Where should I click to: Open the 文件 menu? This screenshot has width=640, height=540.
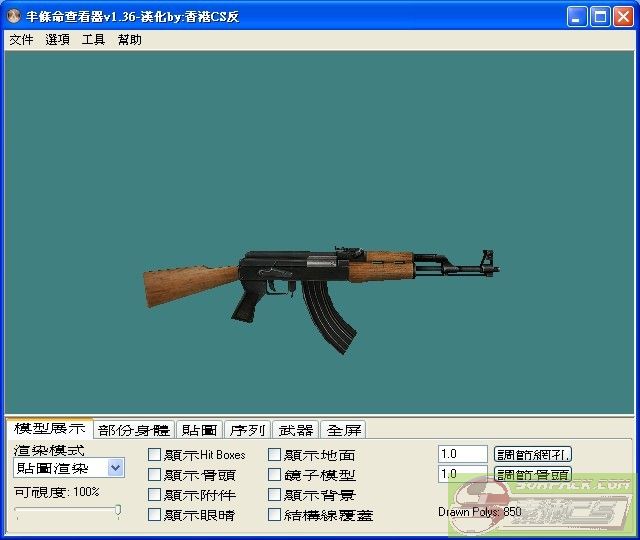coord(21,40)
